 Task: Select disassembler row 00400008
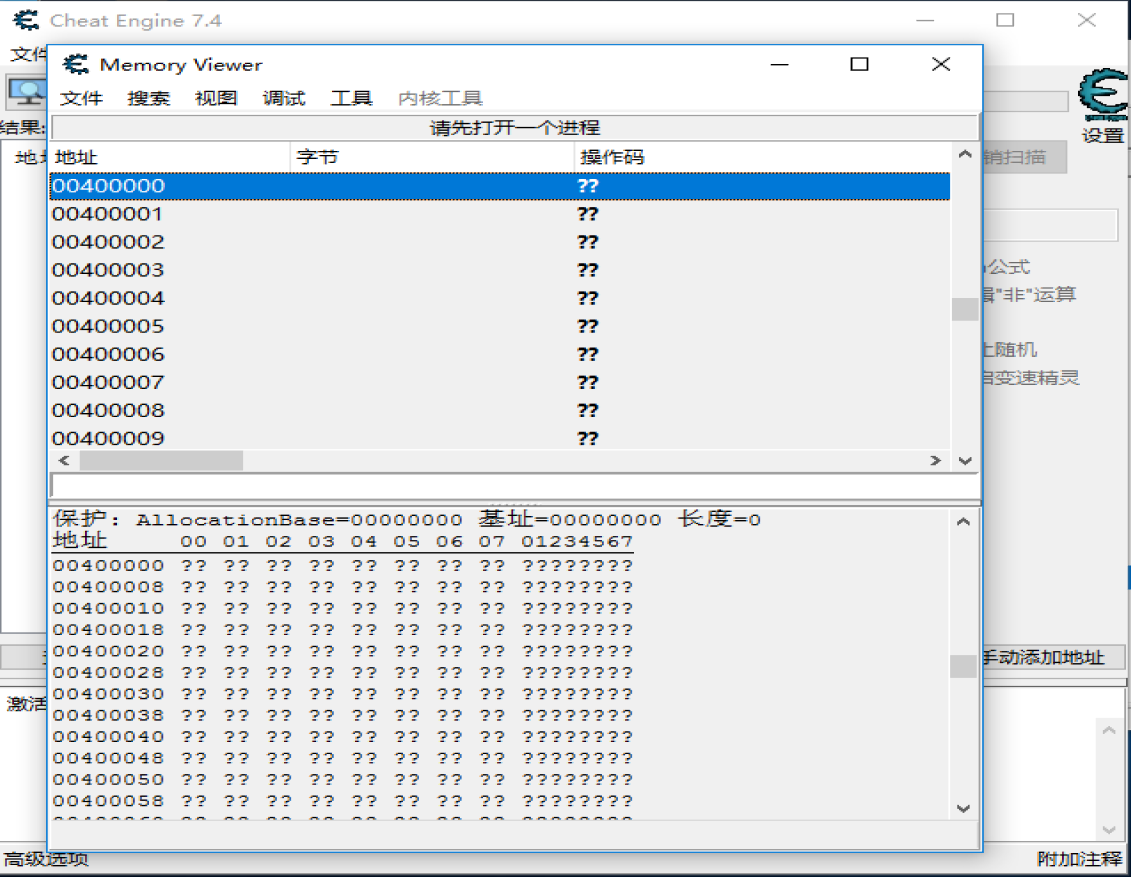500,411
